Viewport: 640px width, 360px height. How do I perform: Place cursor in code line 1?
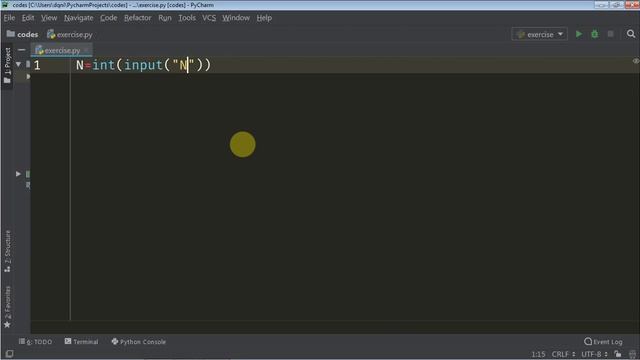[x=335, y=65]
